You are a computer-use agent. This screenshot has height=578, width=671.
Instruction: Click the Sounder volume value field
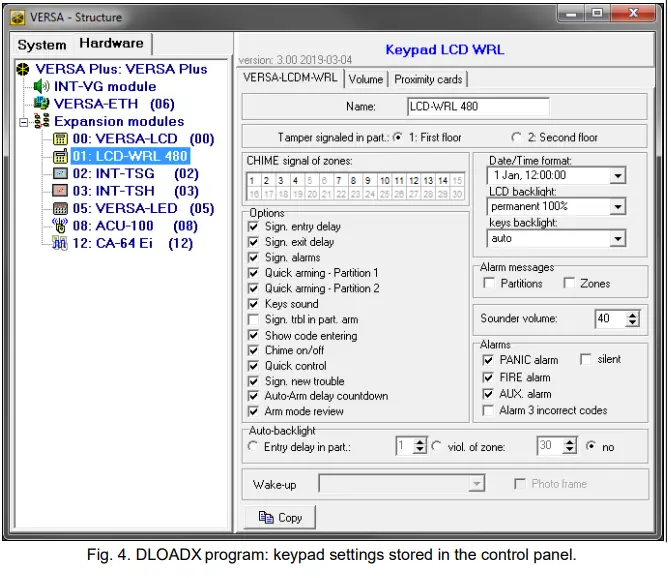coord(610,318)
